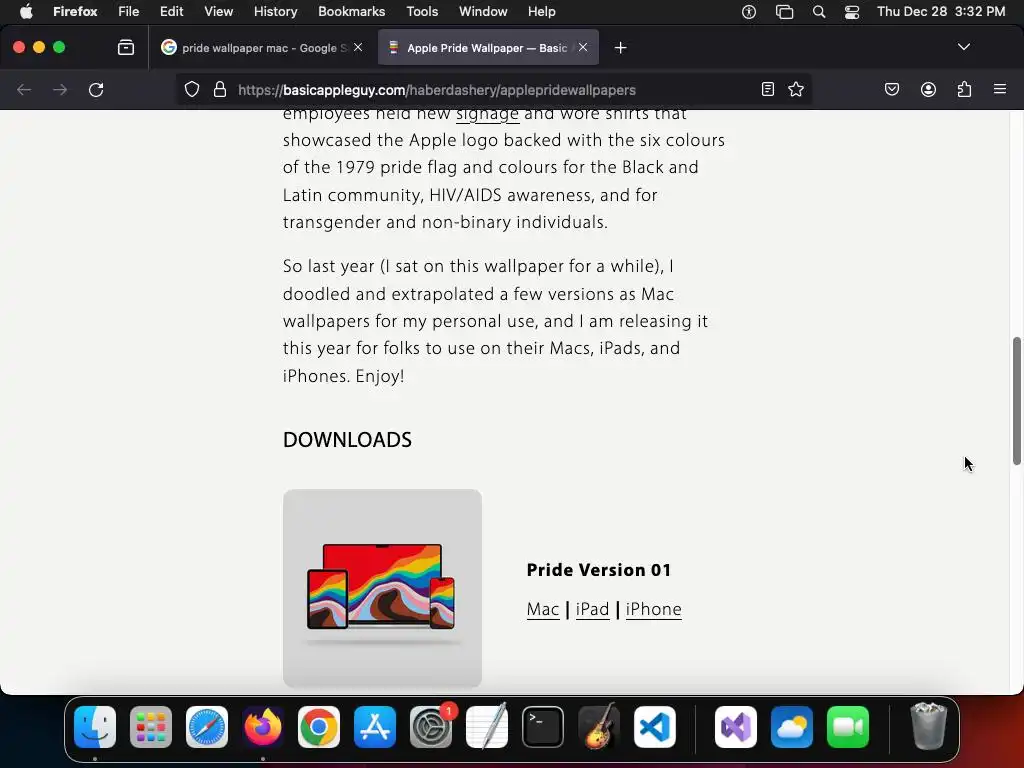Open Save to Pocket icon

coord(892,89)
